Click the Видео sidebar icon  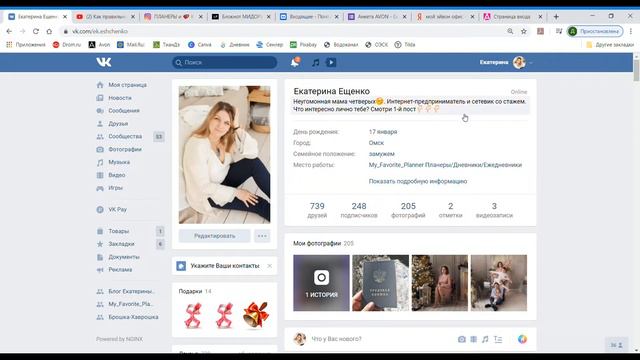100,175
